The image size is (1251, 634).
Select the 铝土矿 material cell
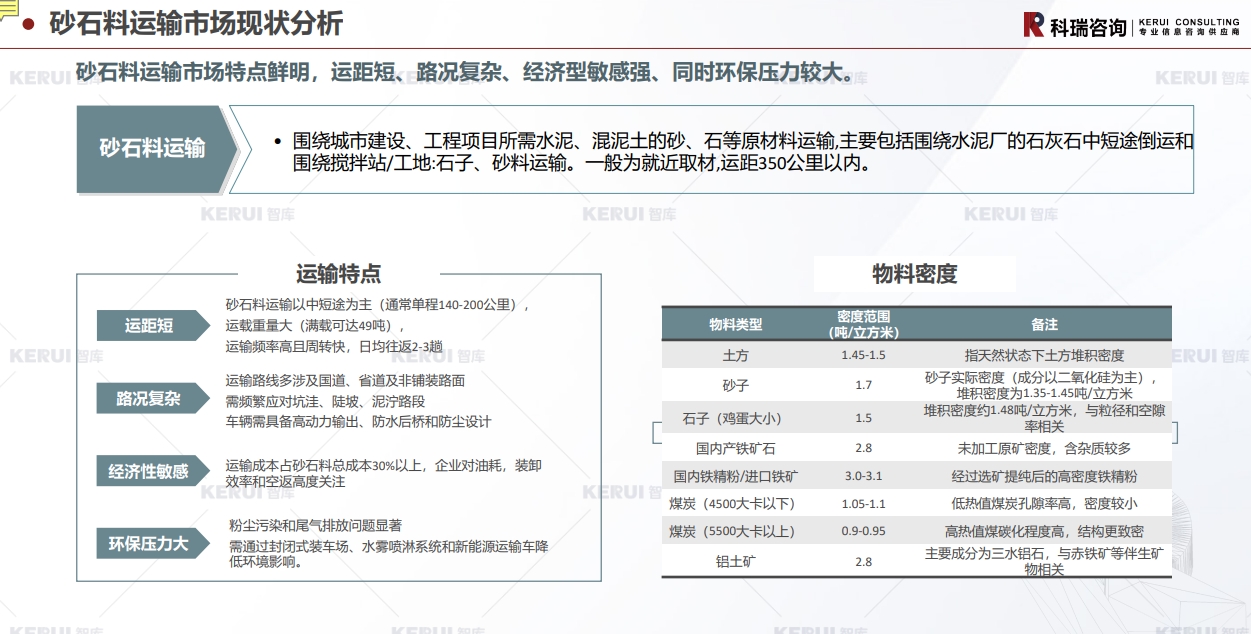tap(735, 561)
